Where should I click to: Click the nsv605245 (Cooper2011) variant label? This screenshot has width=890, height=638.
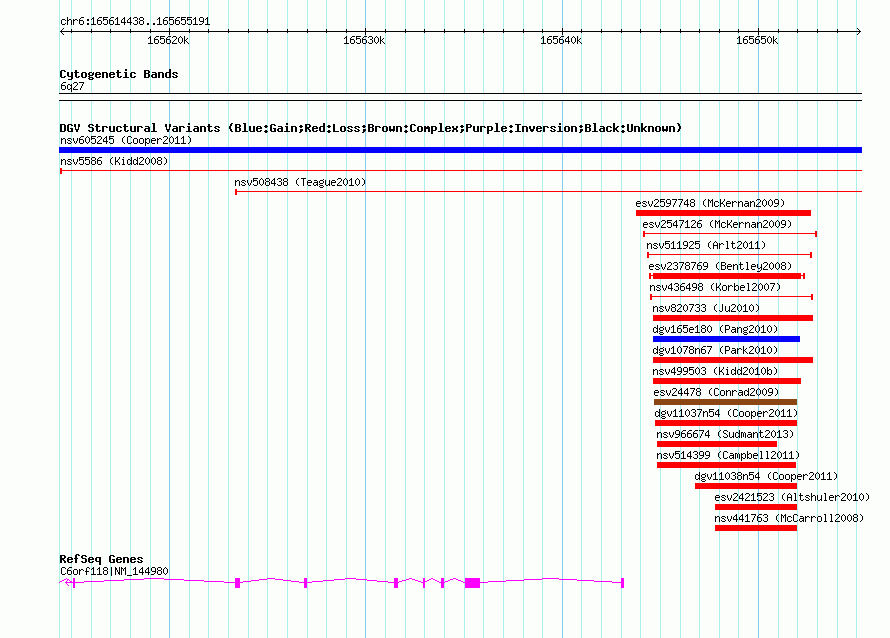click(x=126, y=141)
